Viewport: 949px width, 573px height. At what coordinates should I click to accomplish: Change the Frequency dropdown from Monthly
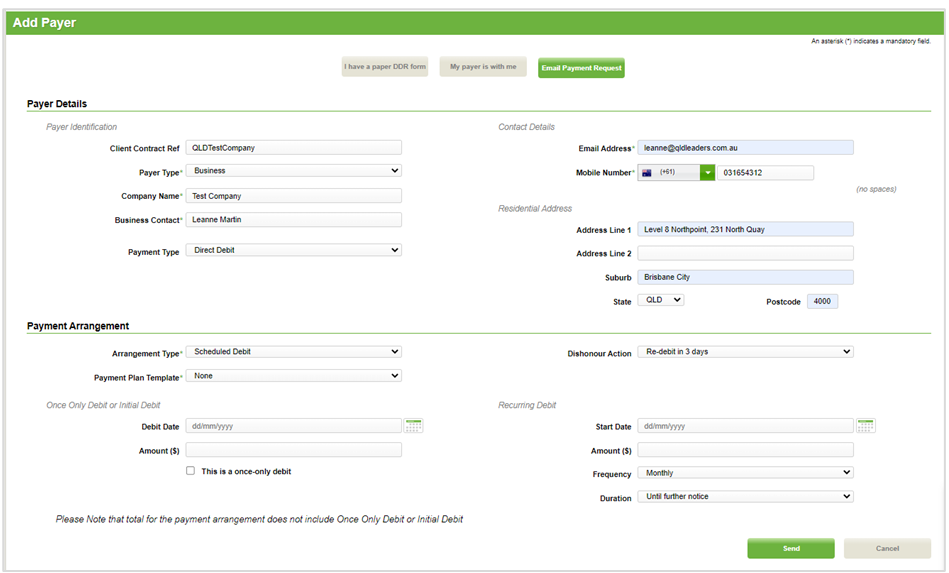pos(745,473)
